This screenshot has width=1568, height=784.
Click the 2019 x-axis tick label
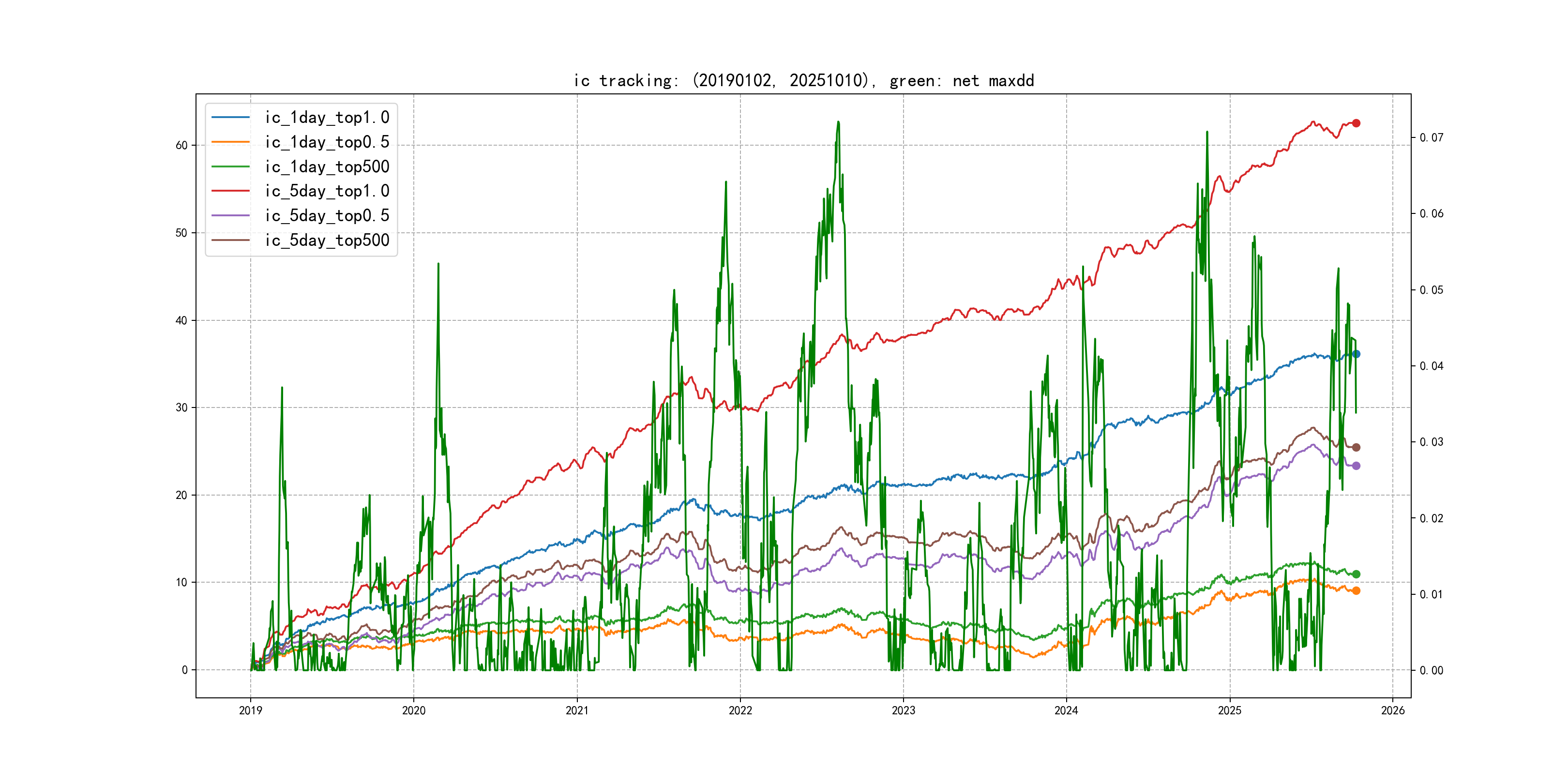(250, 710)
